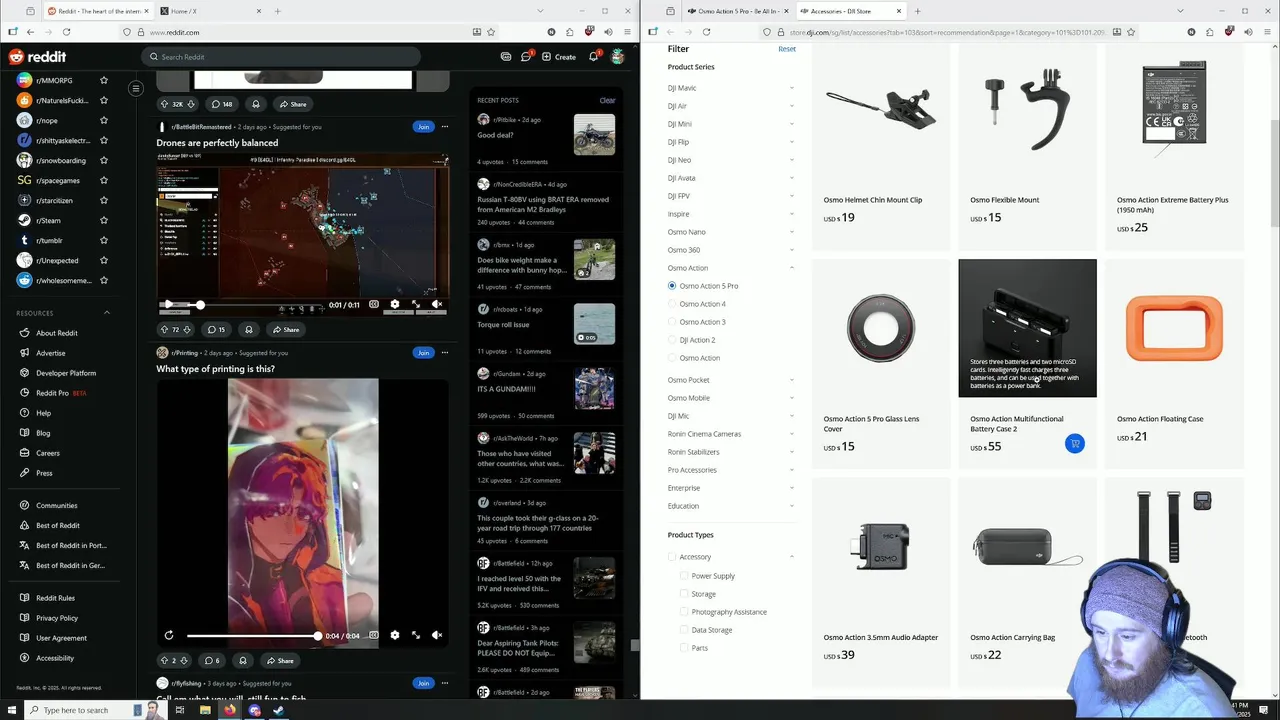Image resolution: width=1280 pixels, height=720 pixels.
Task: Check the Photography Assistance filter checkbox
Action: coord(684,612)
